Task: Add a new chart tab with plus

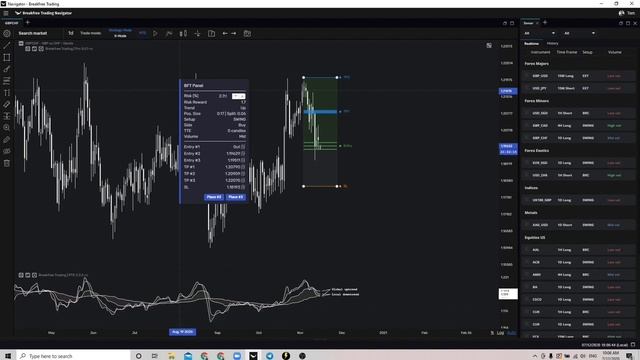Action: [x=27, y=22]
